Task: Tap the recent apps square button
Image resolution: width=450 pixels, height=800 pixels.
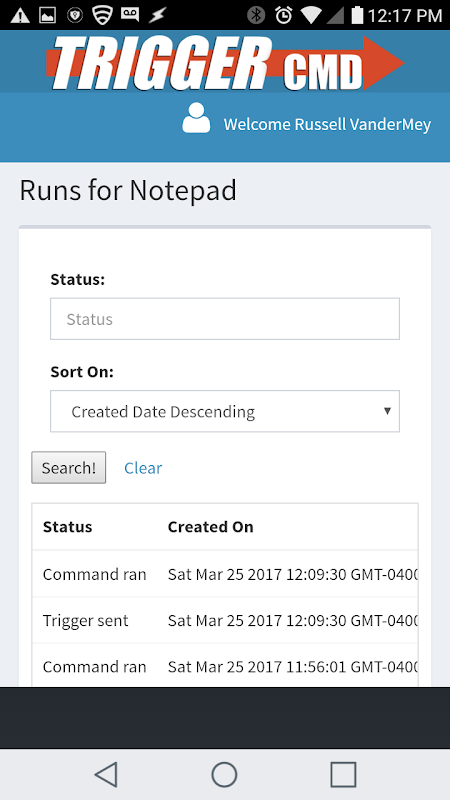Action: (343, 774)
